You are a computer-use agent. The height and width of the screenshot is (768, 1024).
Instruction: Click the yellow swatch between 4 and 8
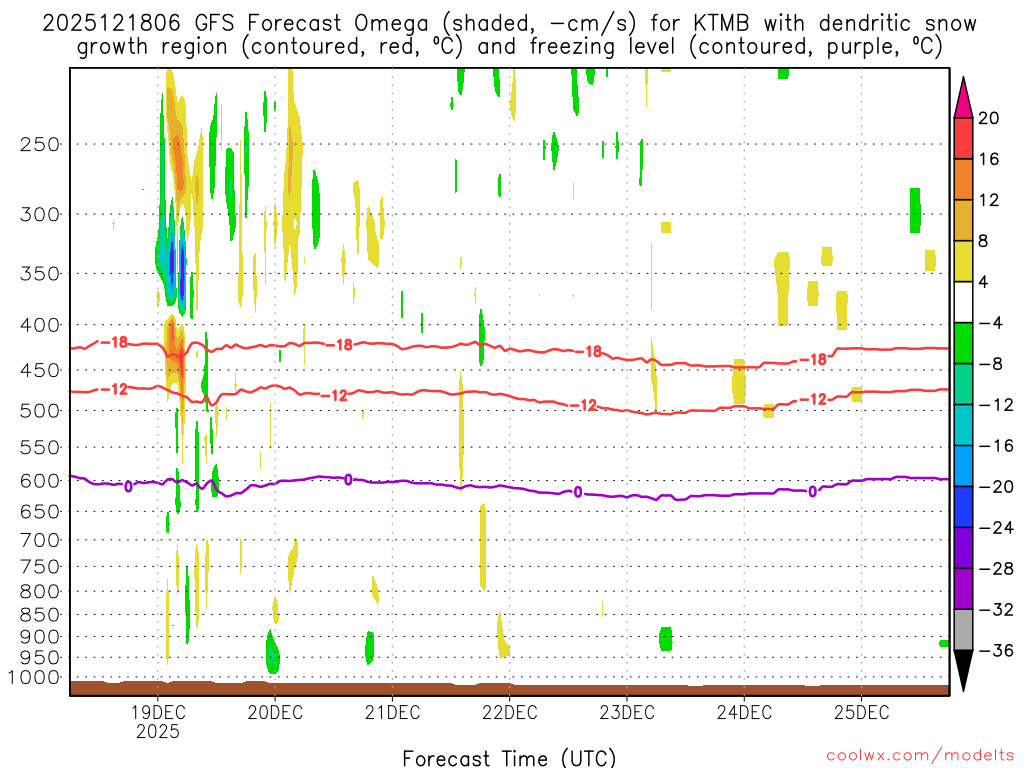pos(963,261)
